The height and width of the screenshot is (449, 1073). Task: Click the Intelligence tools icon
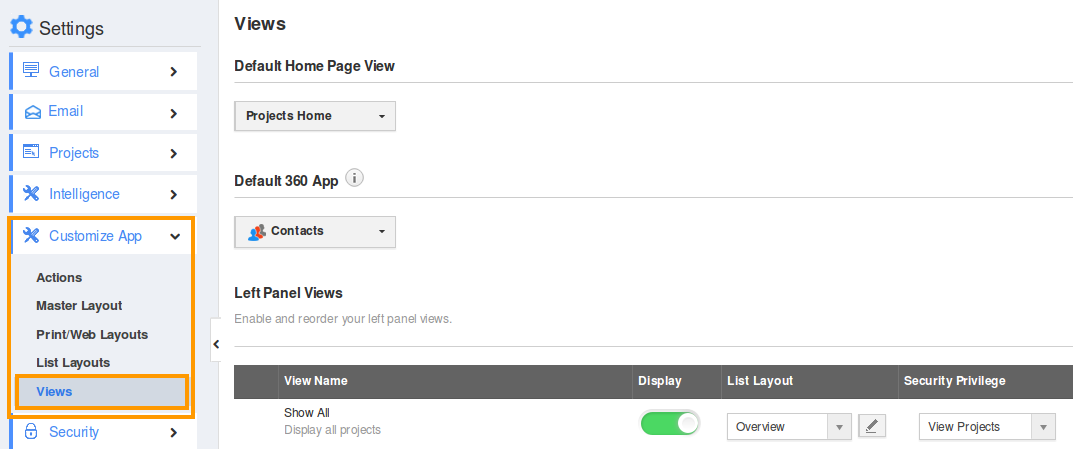[31, 194]
